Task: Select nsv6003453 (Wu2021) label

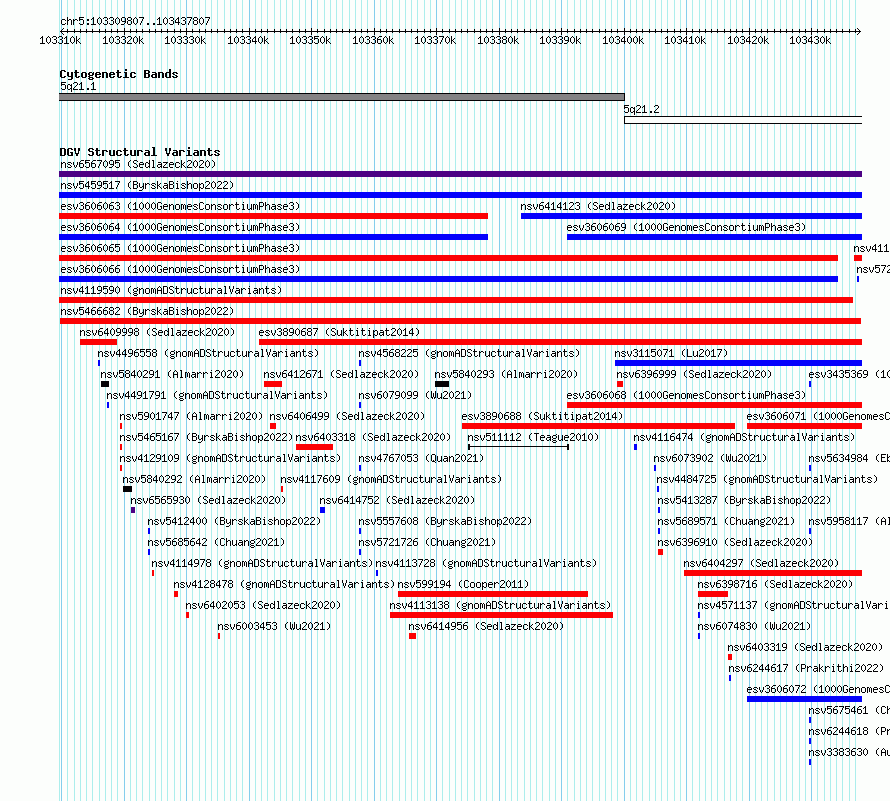Action: tap(274, 626)
